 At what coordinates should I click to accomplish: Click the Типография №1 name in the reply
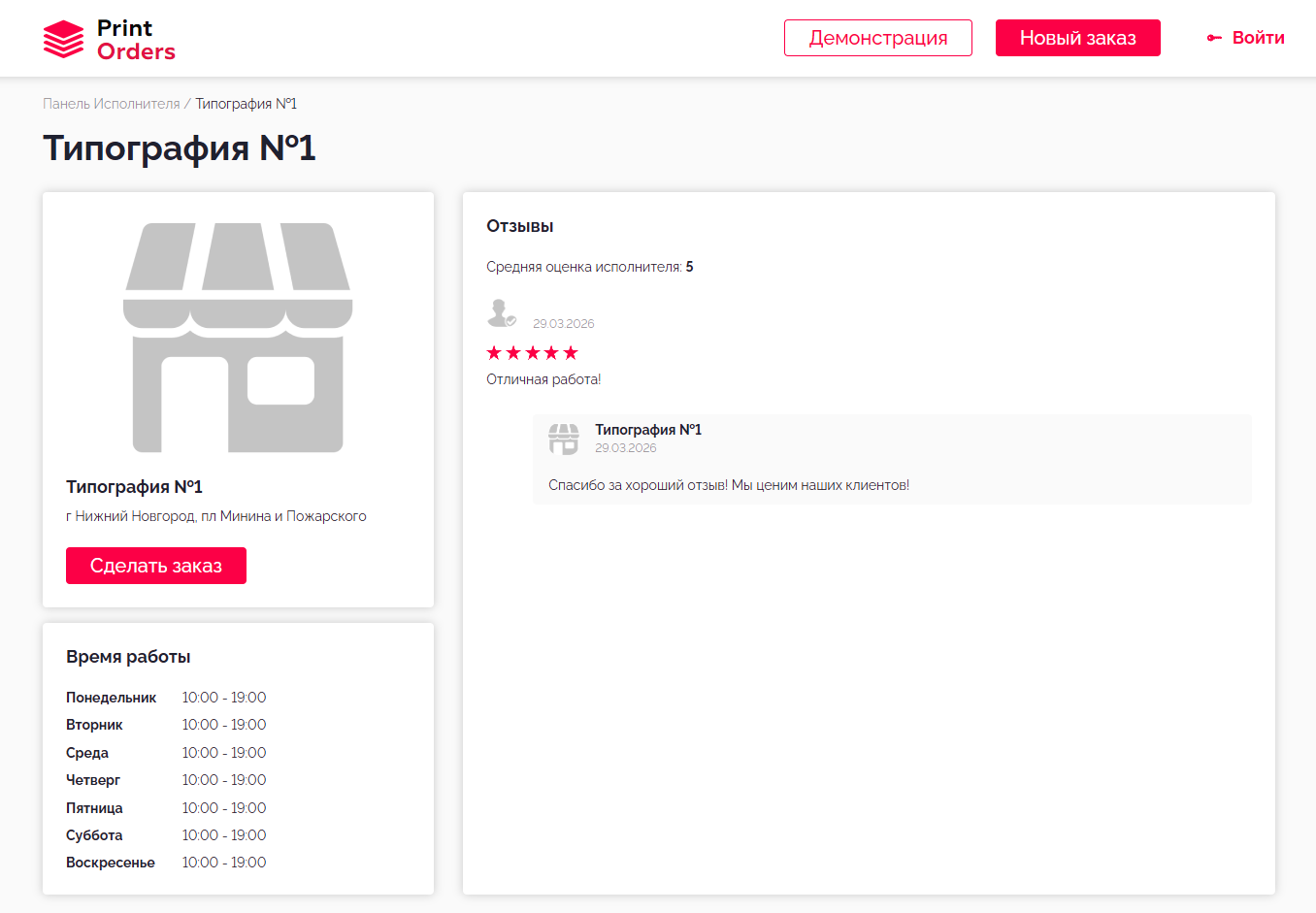click(x=647, y=430)
